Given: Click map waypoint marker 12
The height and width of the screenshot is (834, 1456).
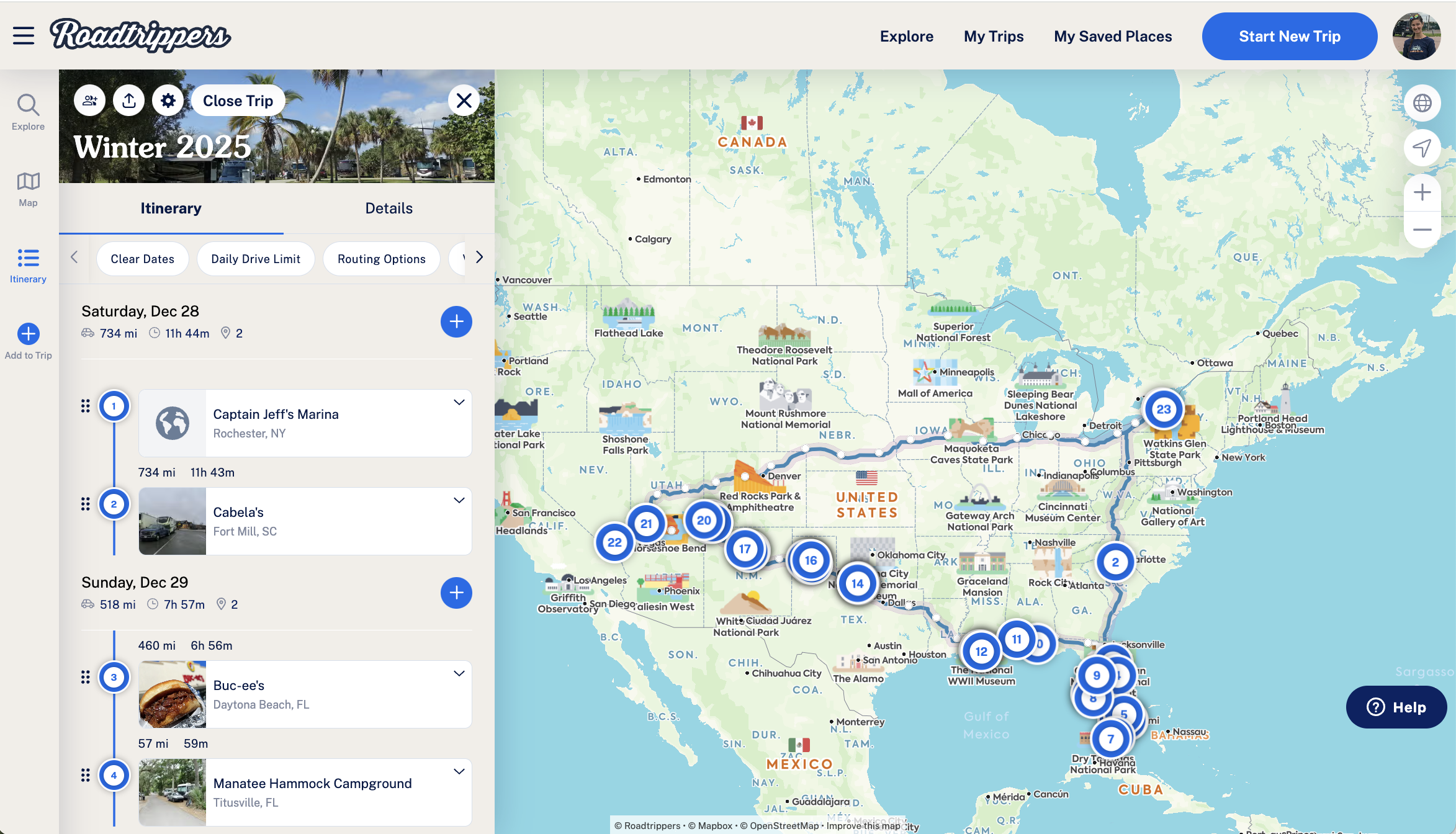Looking at the screenshot, I should click(x=981, y=652).
